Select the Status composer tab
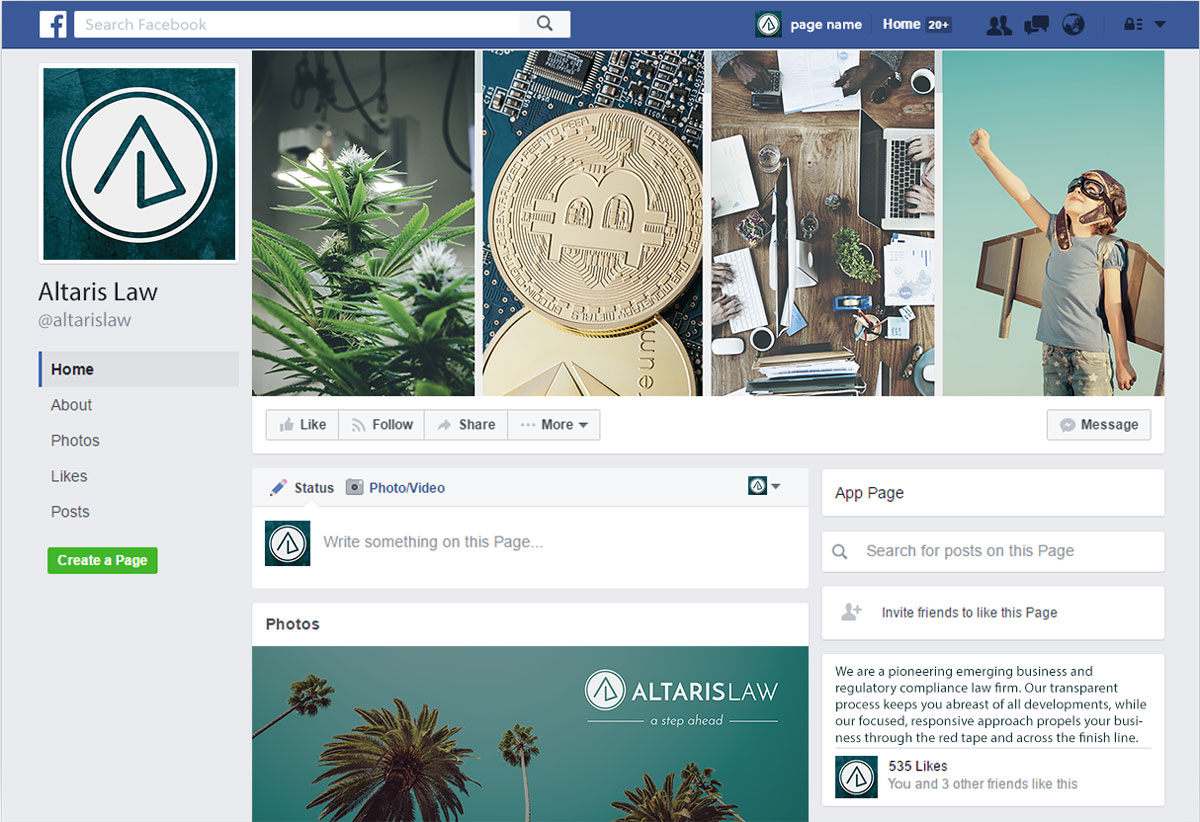 coord(313,488)
